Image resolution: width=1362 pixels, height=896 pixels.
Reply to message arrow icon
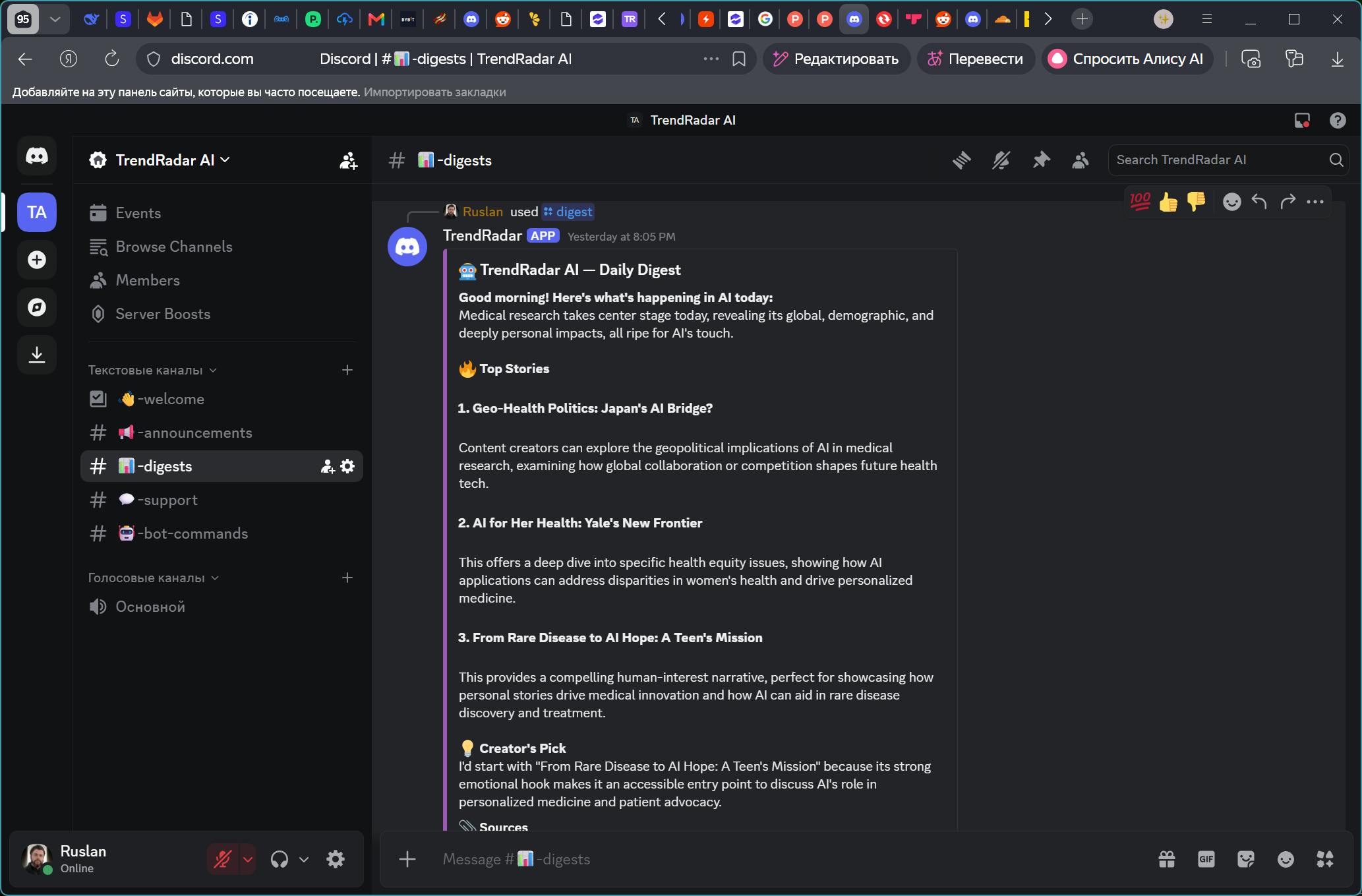(x=1259, y=202)
